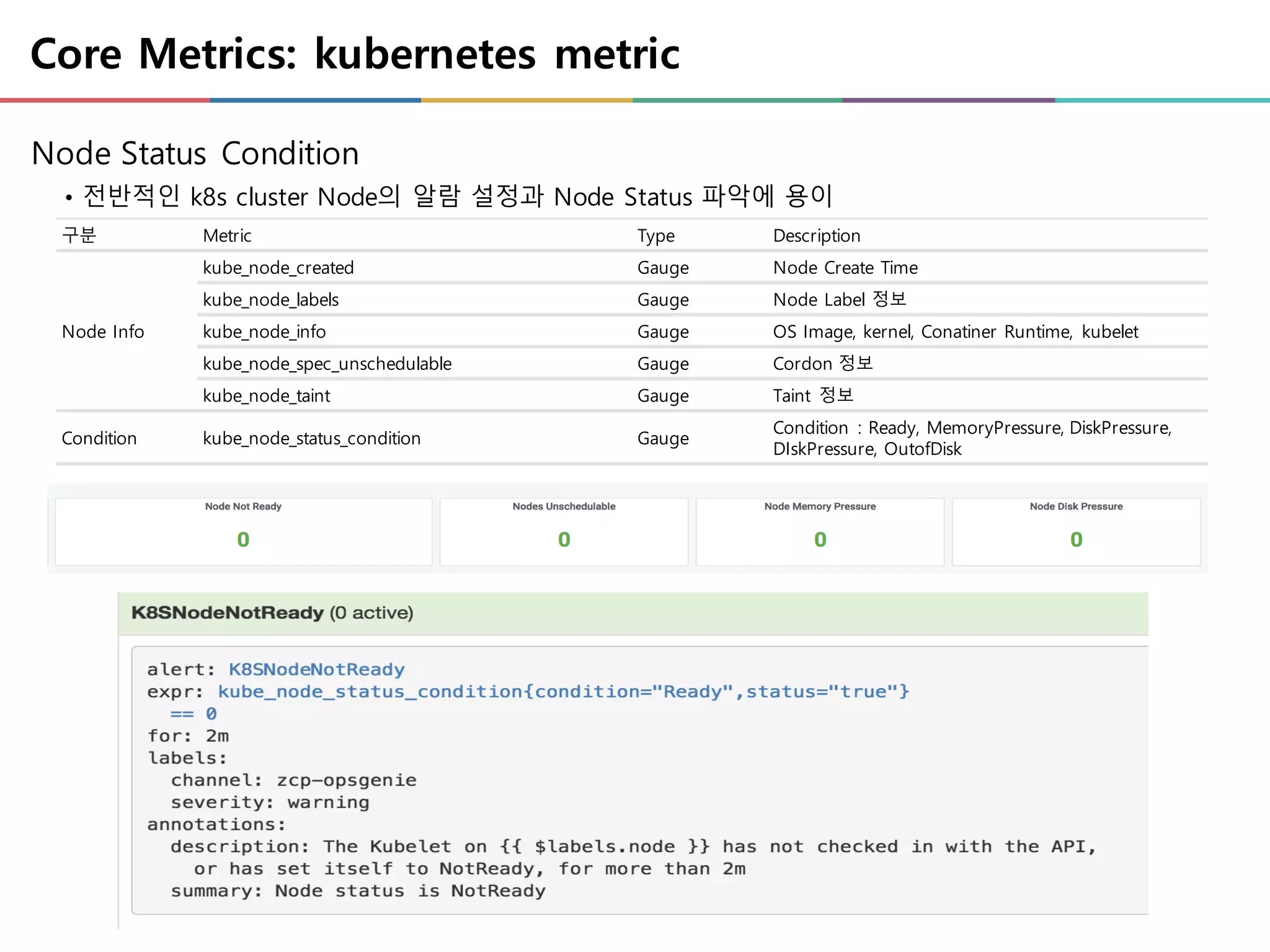Click the Type column header
Viewport: 1270px width, 952px height.
coord(655,236)
